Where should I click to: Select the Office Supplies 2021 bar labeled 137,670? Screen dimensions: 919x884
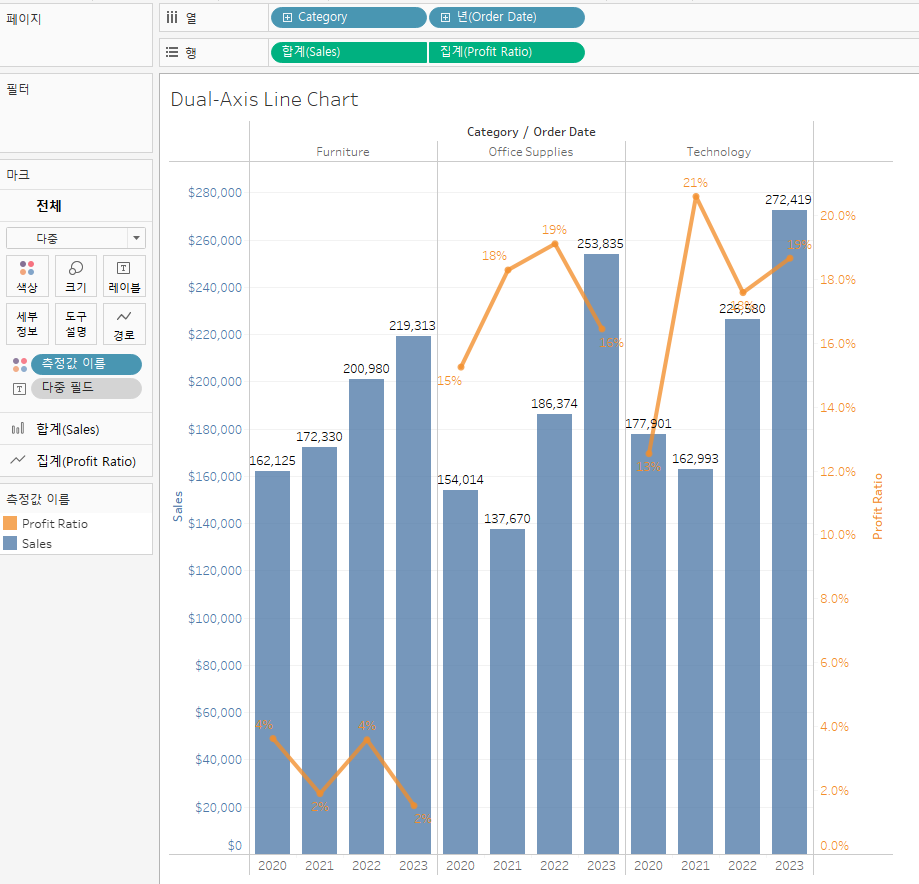click(x=508, y=691)
